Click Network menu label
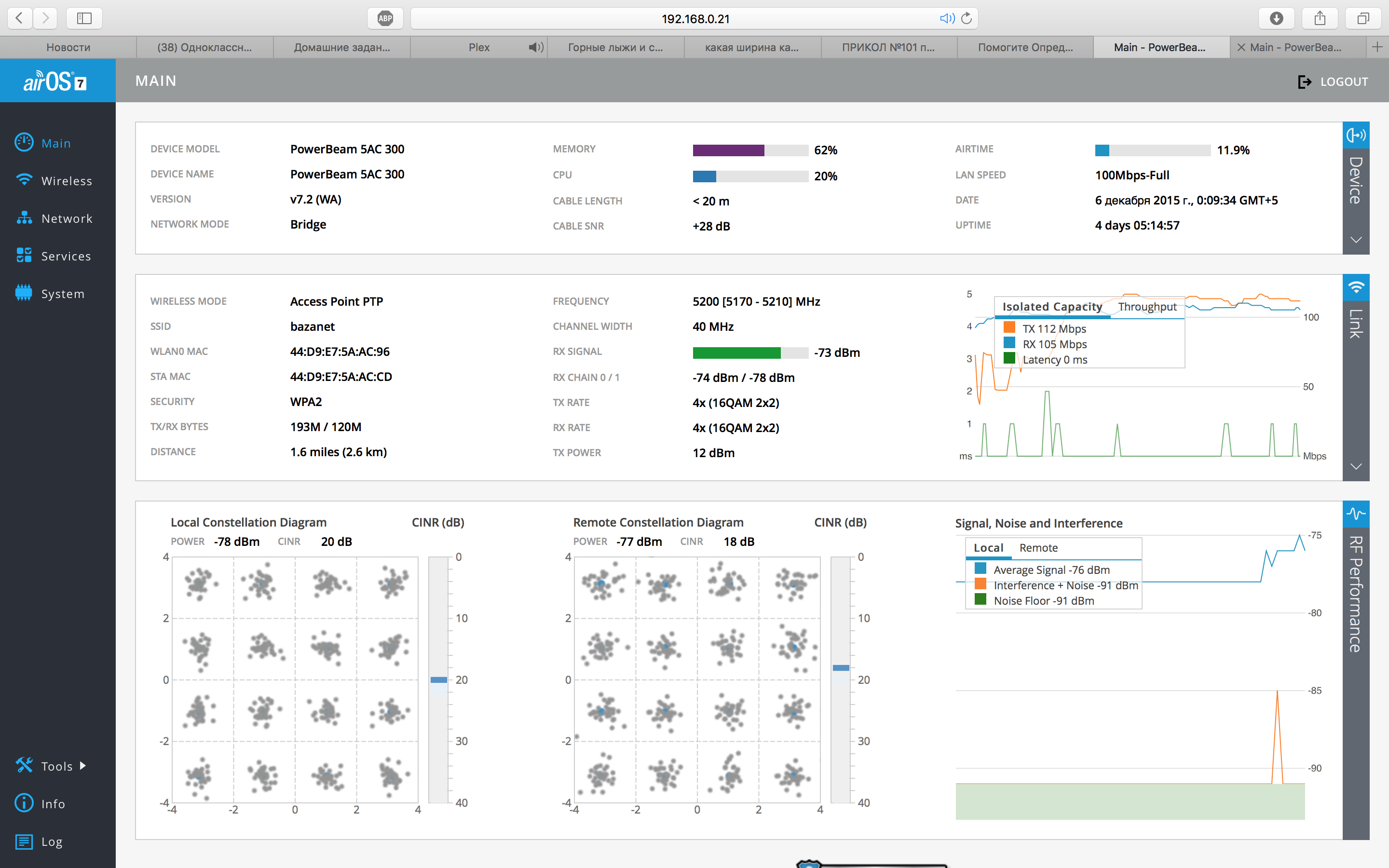The image size is (1389, 868). (67, 218)
